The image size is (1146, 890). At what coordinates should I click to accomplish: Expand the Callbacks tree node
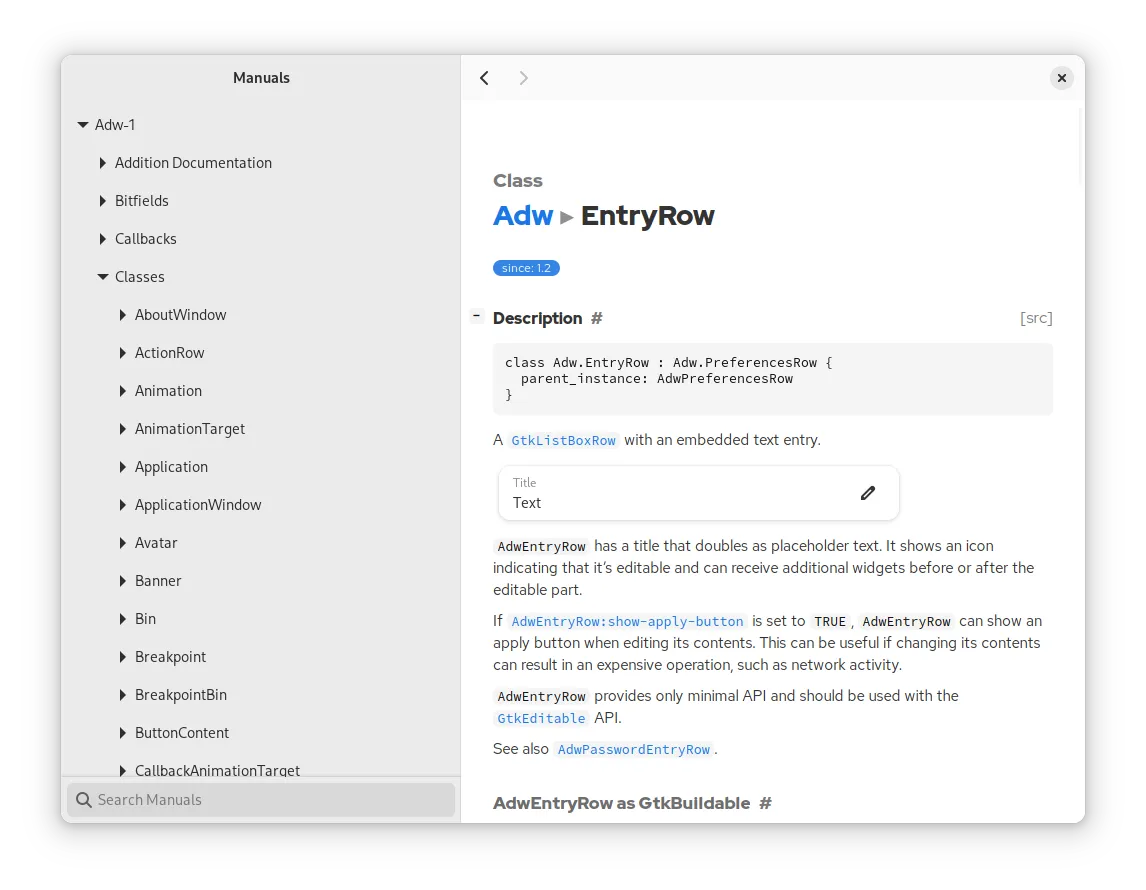click(103, 239)
